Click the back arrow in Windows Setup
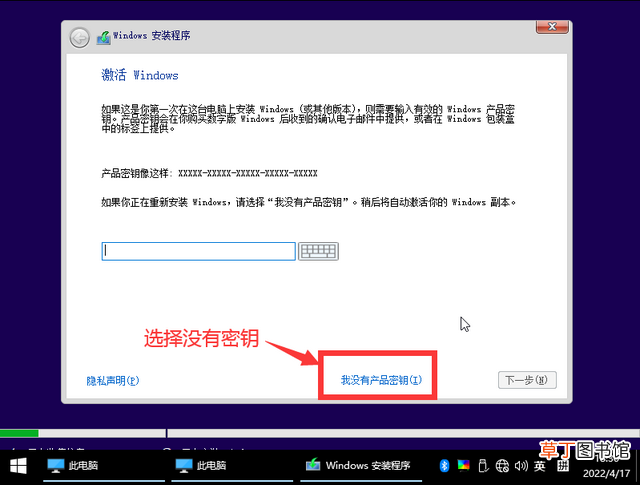The image size is (640, 485). coord(79,38)
